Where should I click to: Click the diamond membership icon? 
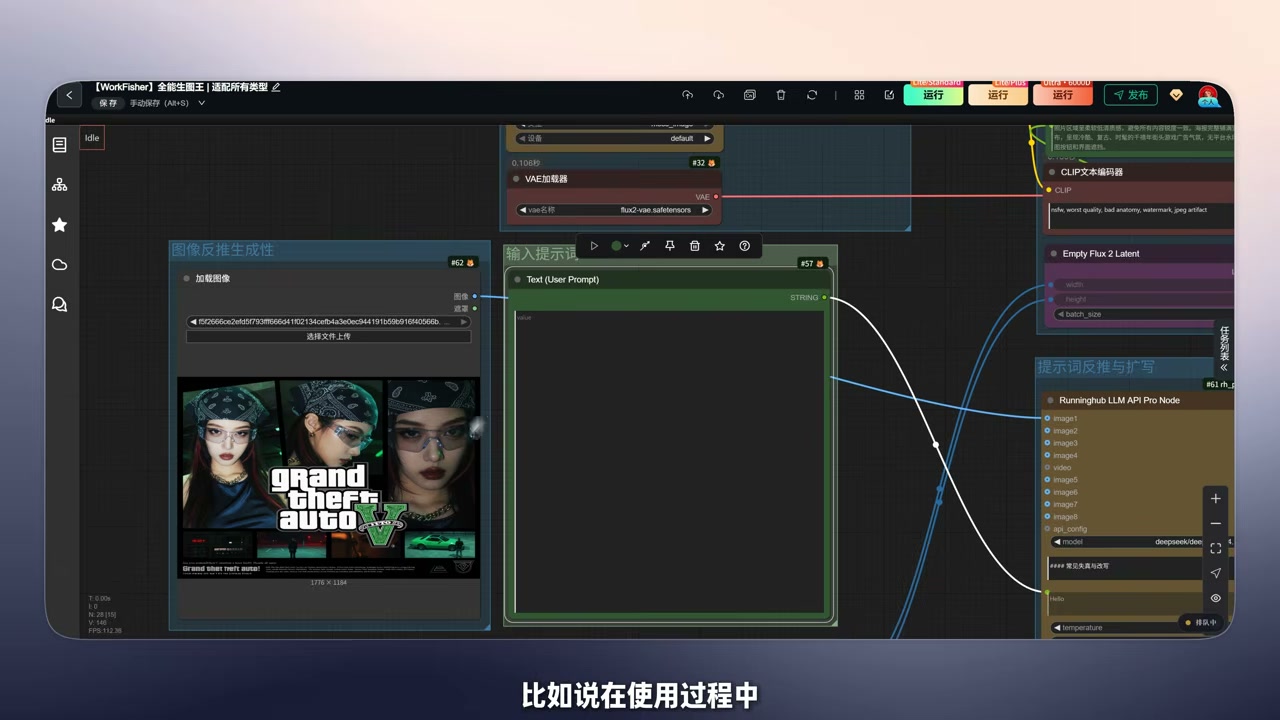click(1176, 95)
